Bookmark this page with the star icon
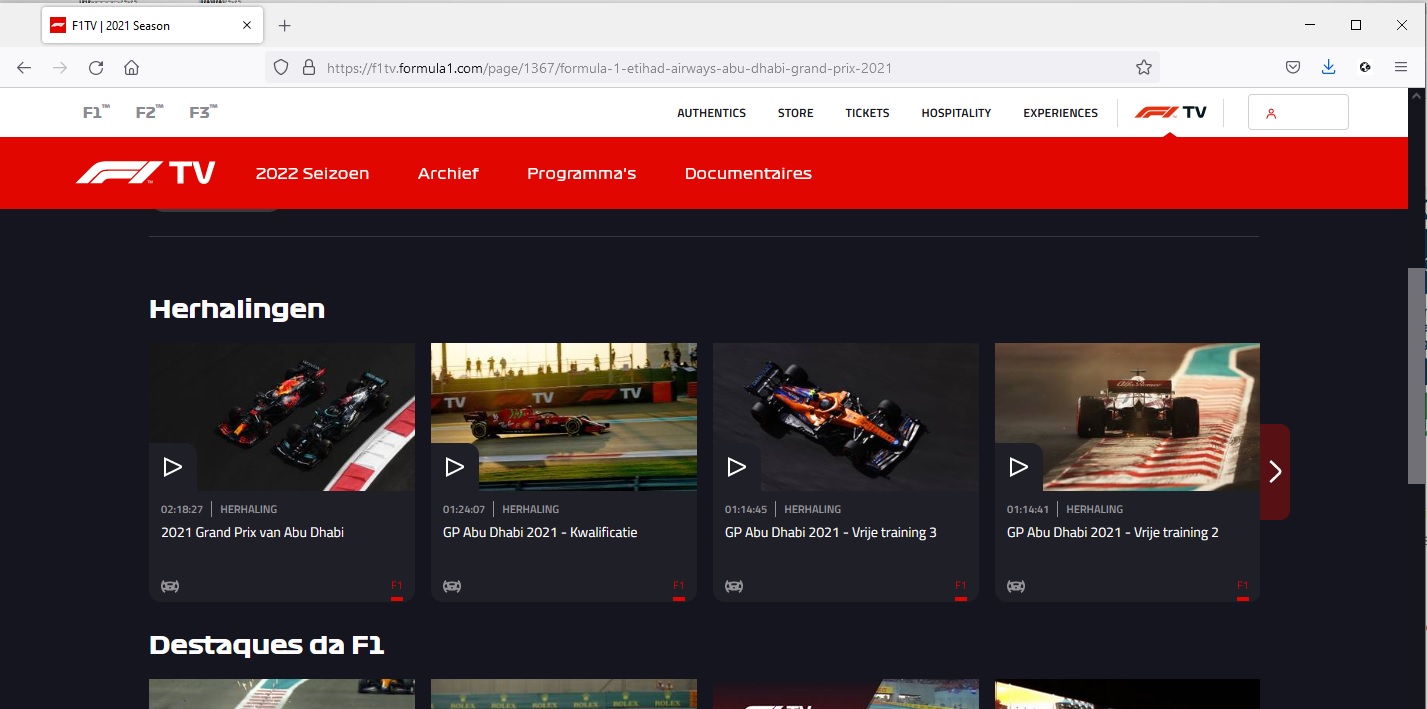 pyautogui.click(x=1144, y=68)
